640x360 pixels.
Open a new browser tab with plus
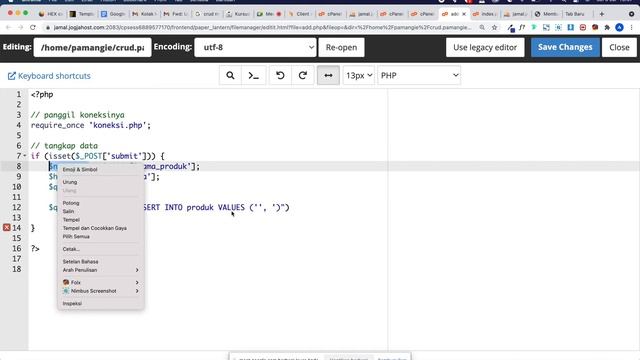602,14
